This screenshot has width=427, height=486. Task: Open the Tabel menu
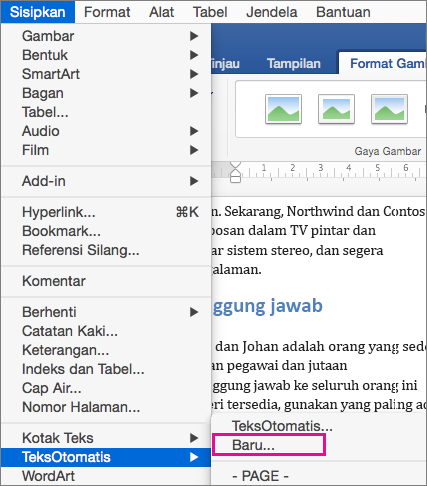click(210, 12)
